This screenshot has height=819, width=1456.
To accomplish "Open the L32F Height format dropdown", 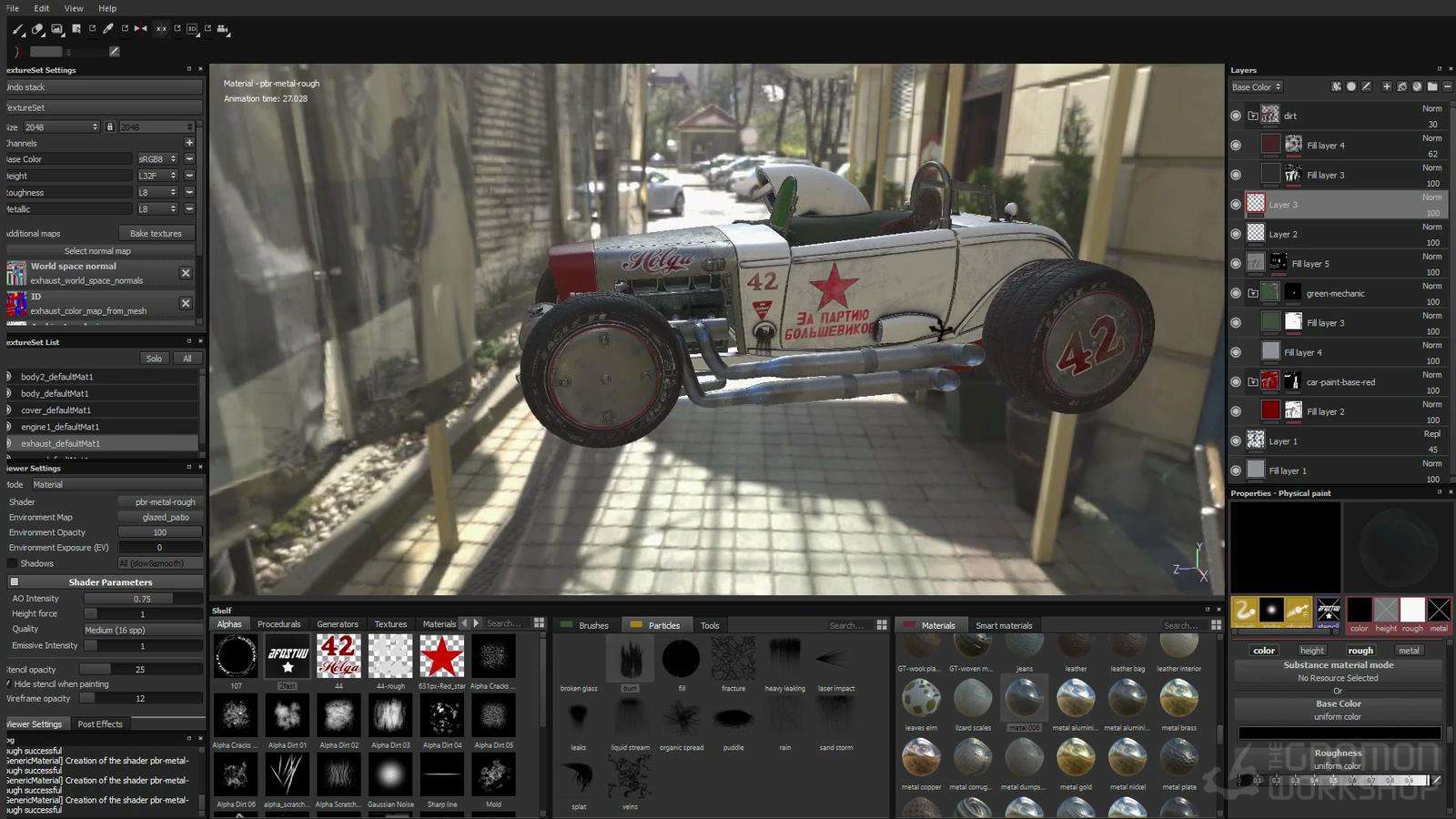I will 157,176.
